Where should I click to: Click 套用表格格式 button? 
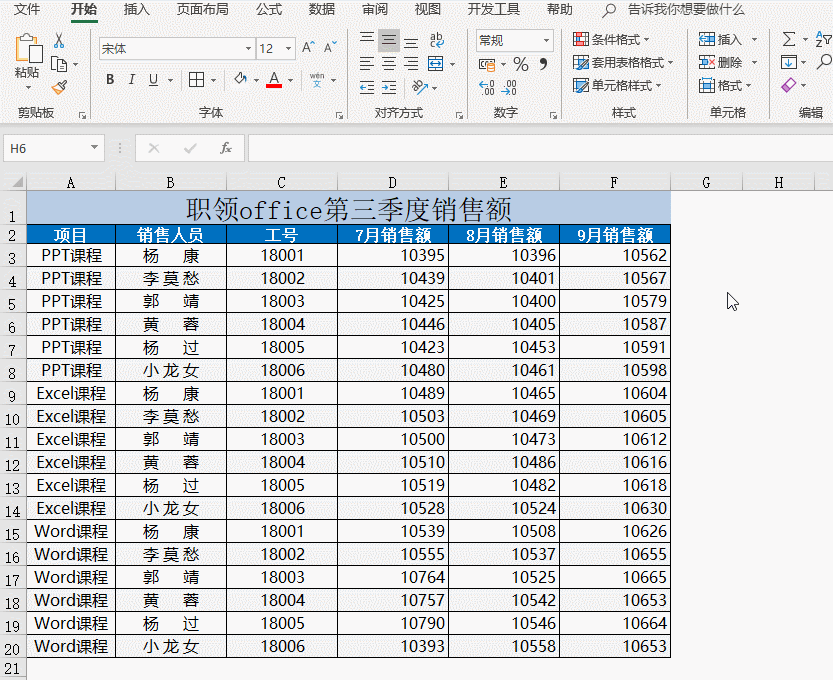pos(623,63)
